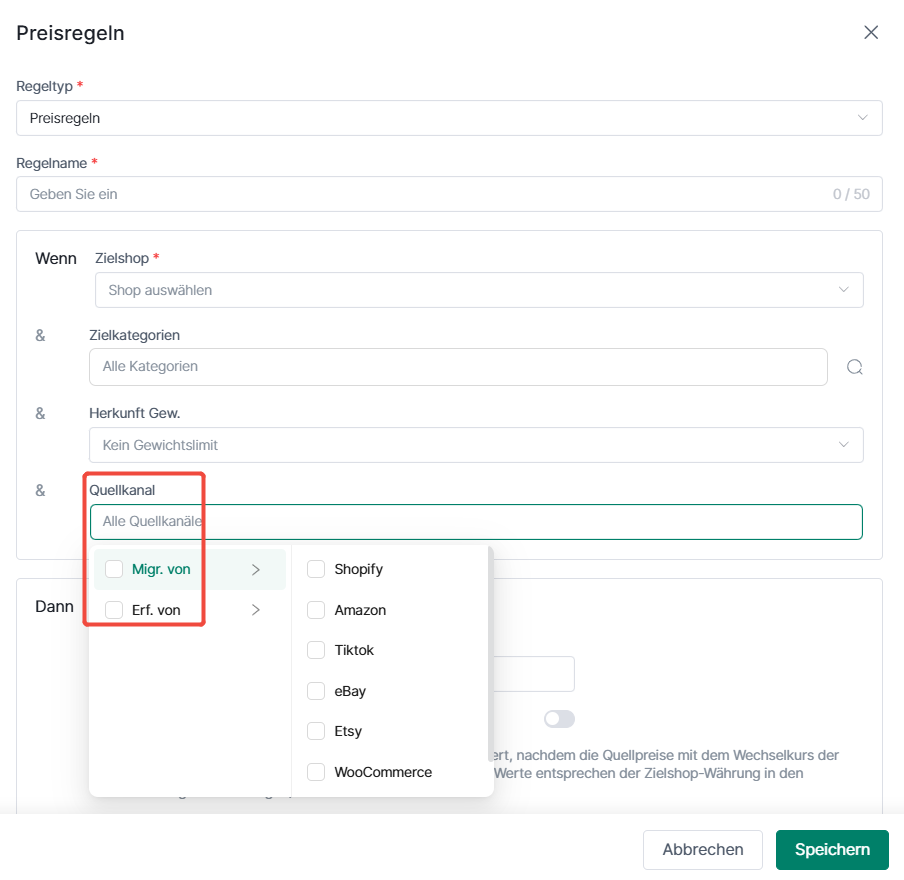Check the Shopify checkbox
Screen dimensions: 904x880
point(316,569)
